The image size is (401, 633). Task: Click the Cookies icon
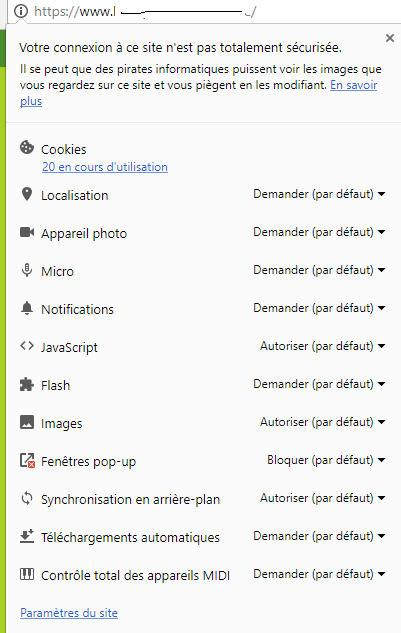tap(27, 147)
